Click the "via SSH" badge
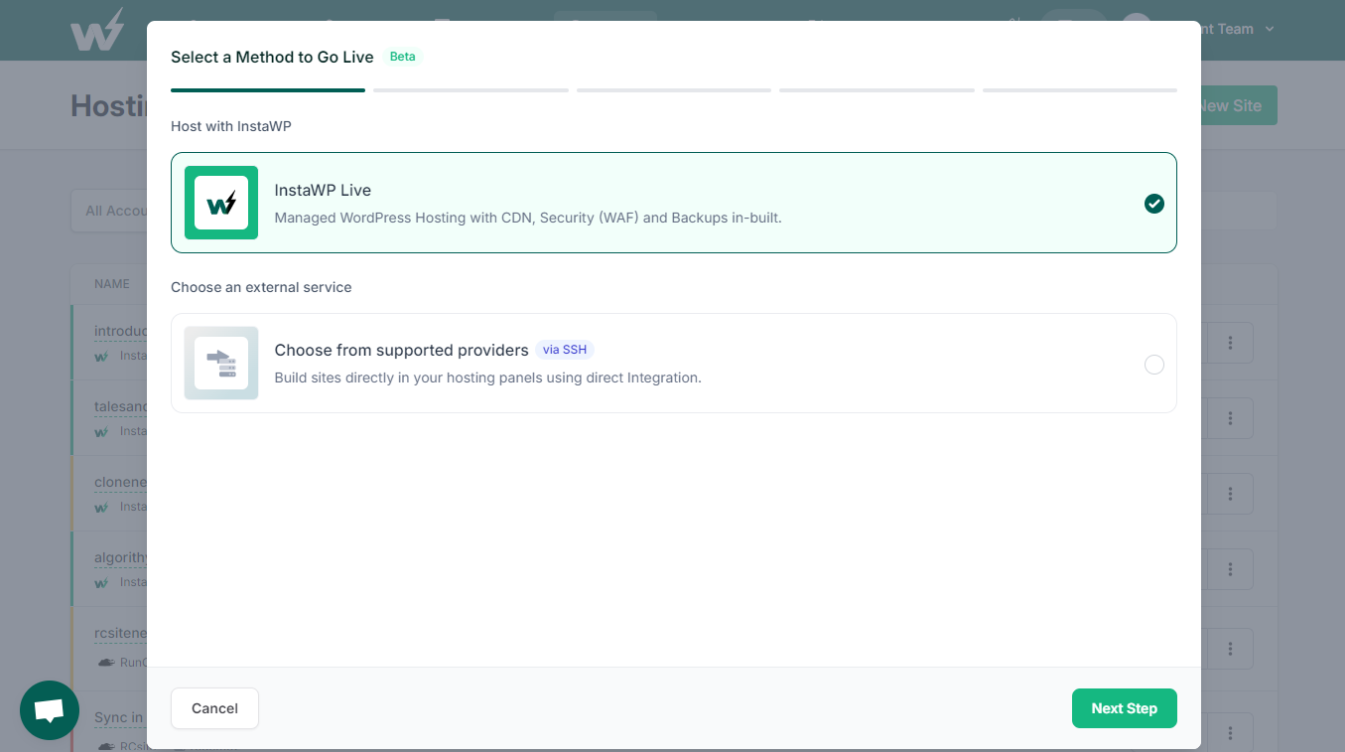1345x752 pixels. pyautogui.click(x=565, y=350)
